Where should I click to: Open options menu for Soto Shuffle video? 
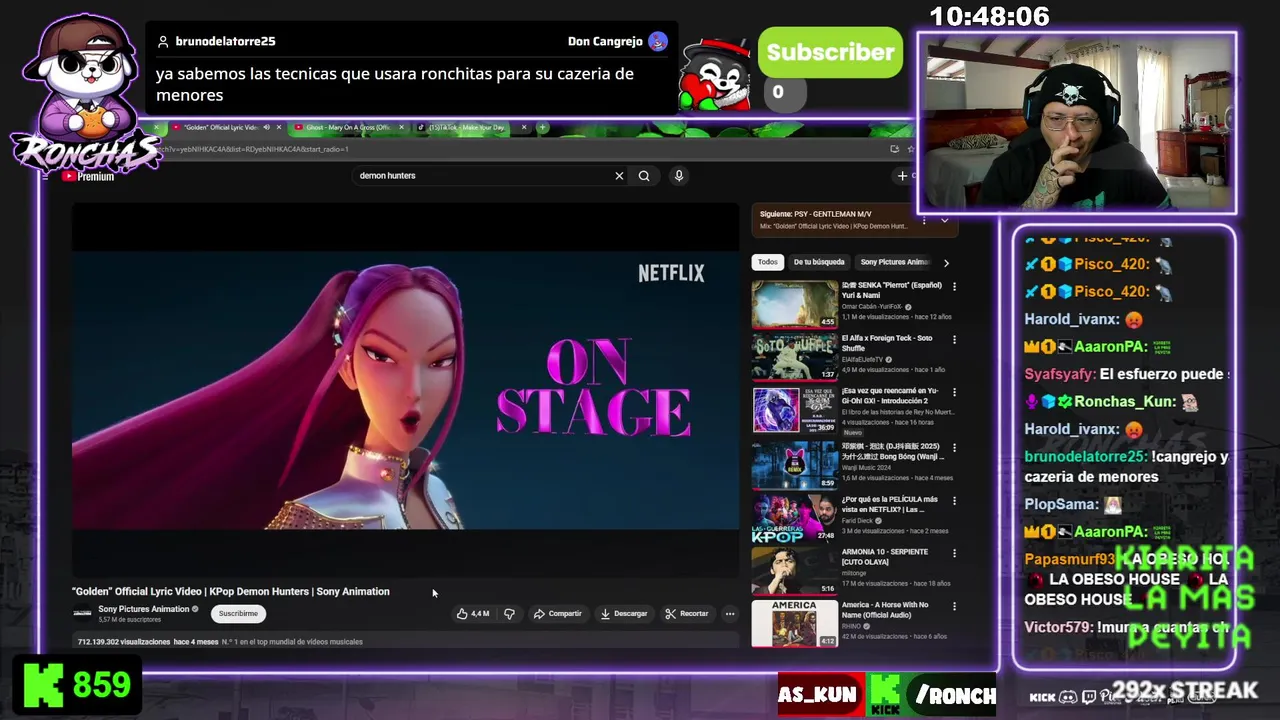click(x=954, y=339)
